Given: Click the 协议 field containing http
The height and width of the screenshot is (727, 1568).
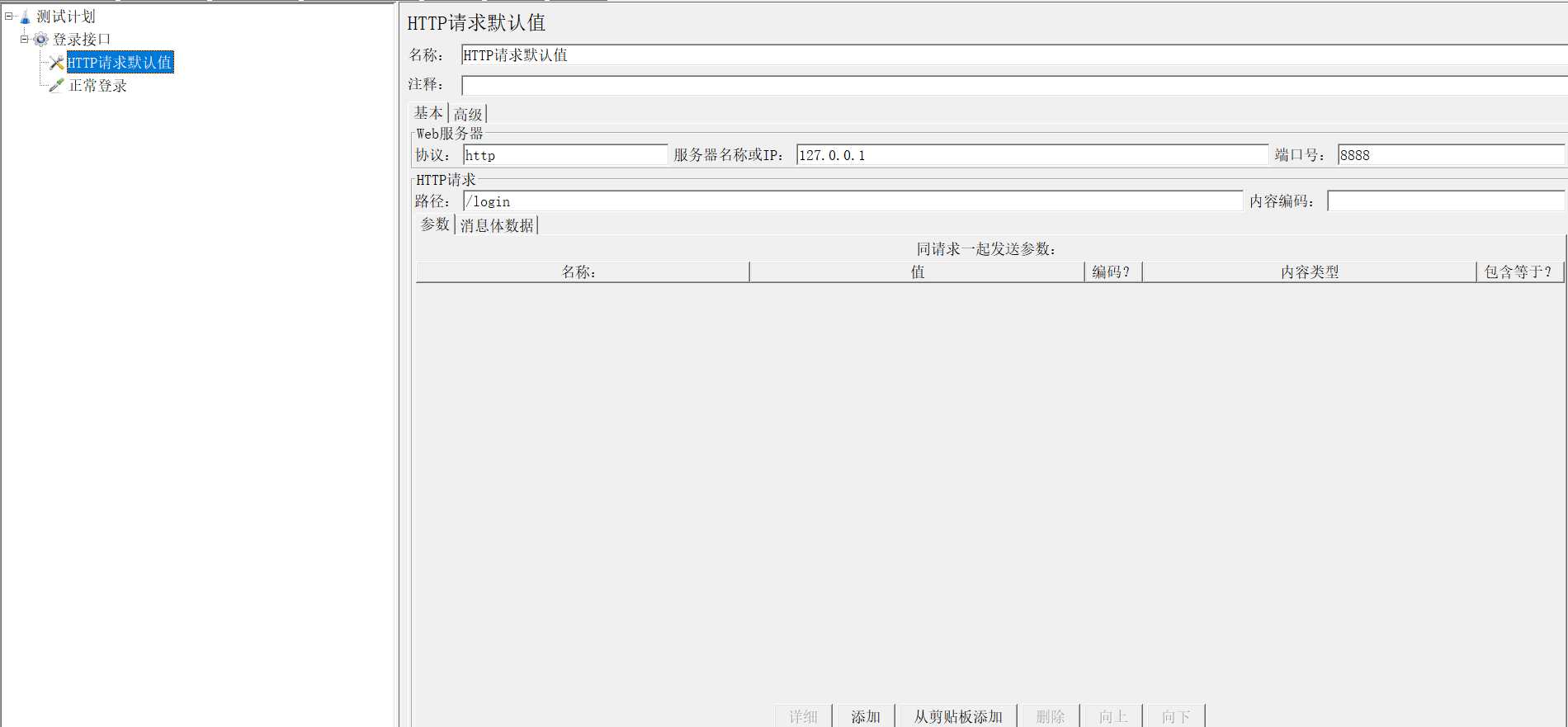Looking at the screenshot, I should [x=565, y=155].
